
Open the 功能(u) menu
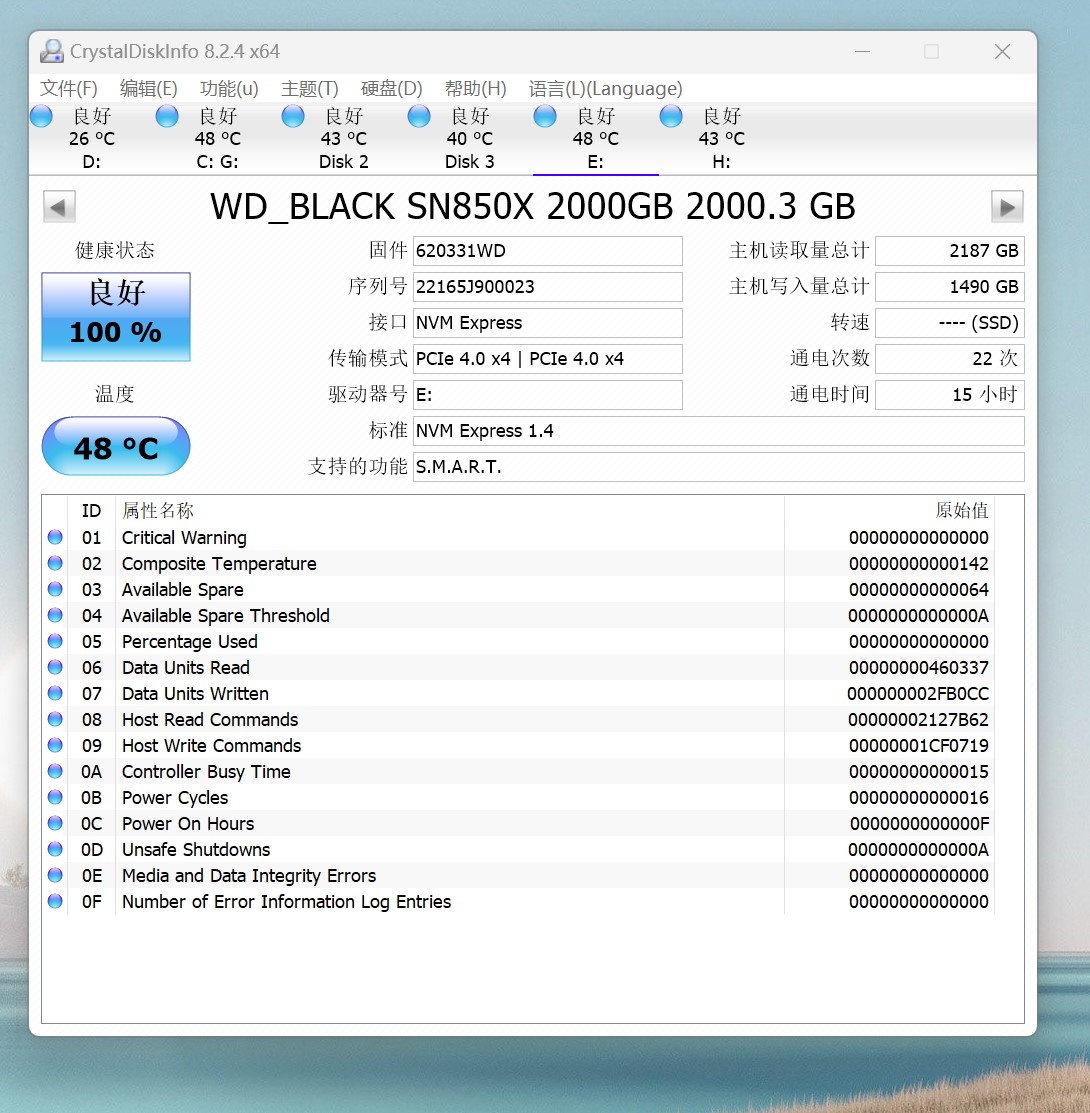229,88
